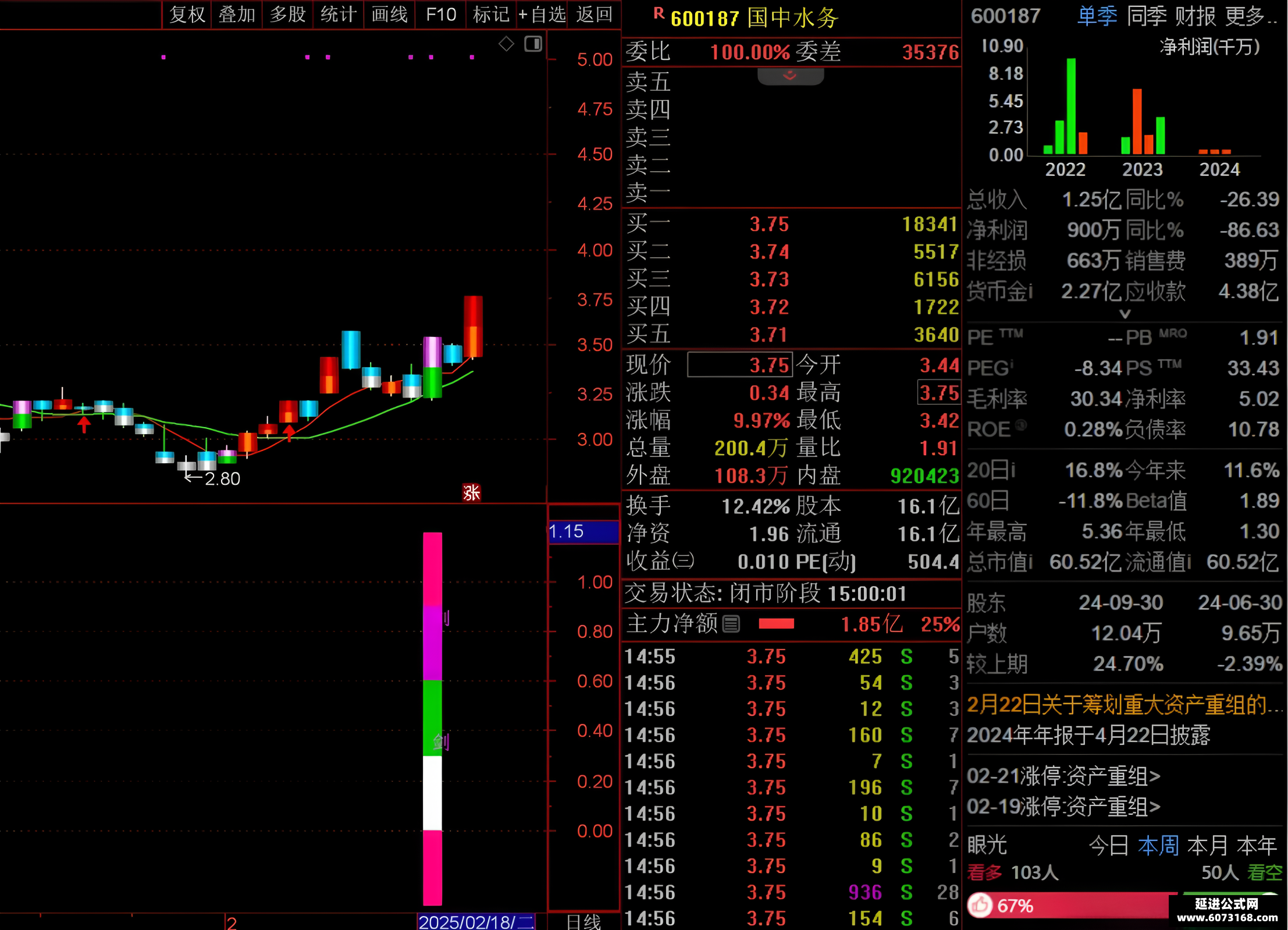This screenshot has width=1288, height=930.
Task: Expand financial details via the down chevron
Action: click(x=1125, y=314)
